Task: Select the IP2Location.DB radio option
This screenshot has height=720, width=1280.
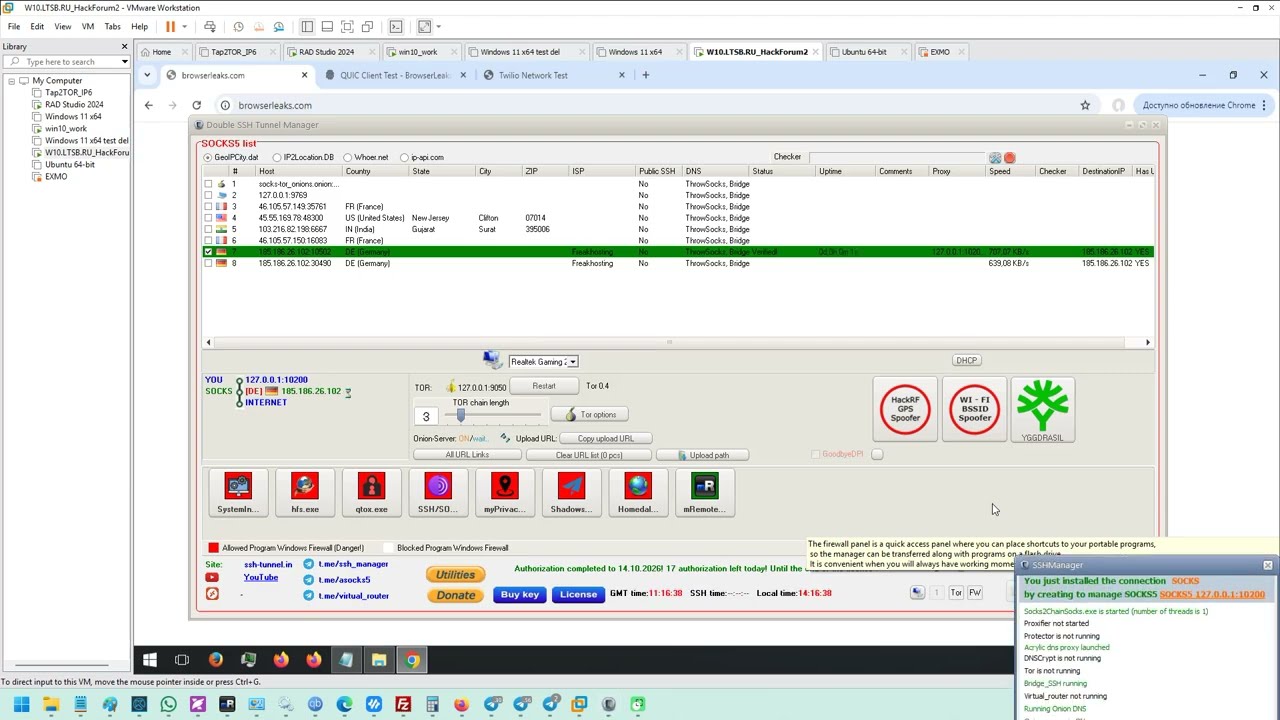Action: click(x=277, y=157)
